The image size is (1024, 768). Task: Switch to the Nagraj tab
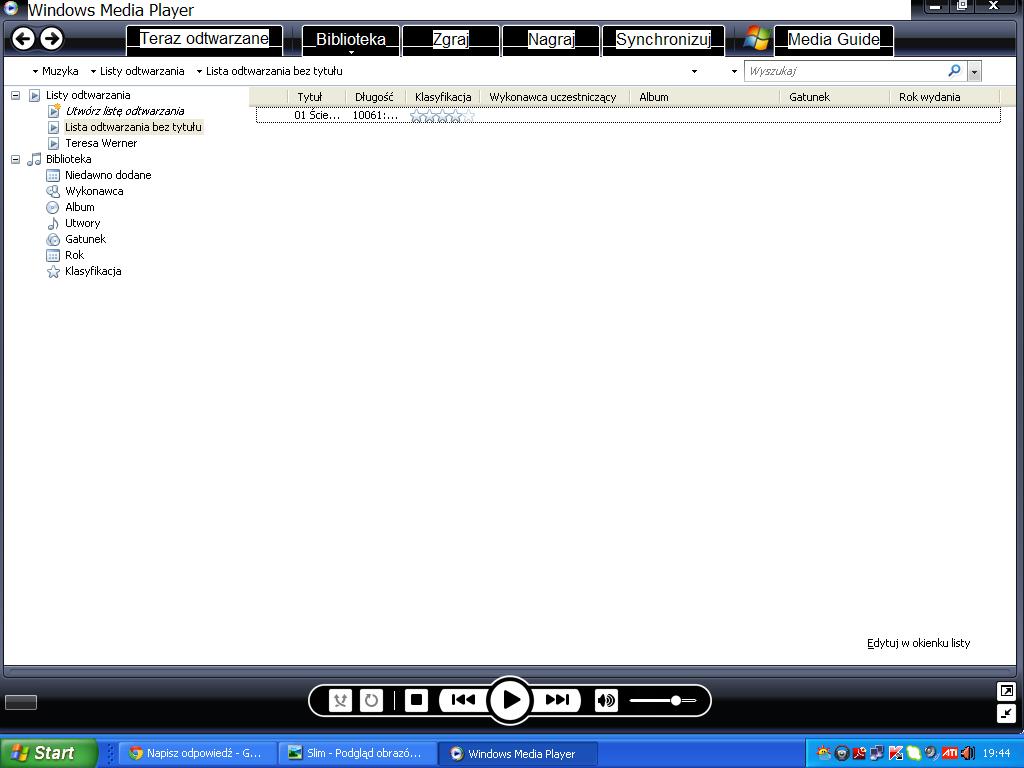[x=551, y=39]
